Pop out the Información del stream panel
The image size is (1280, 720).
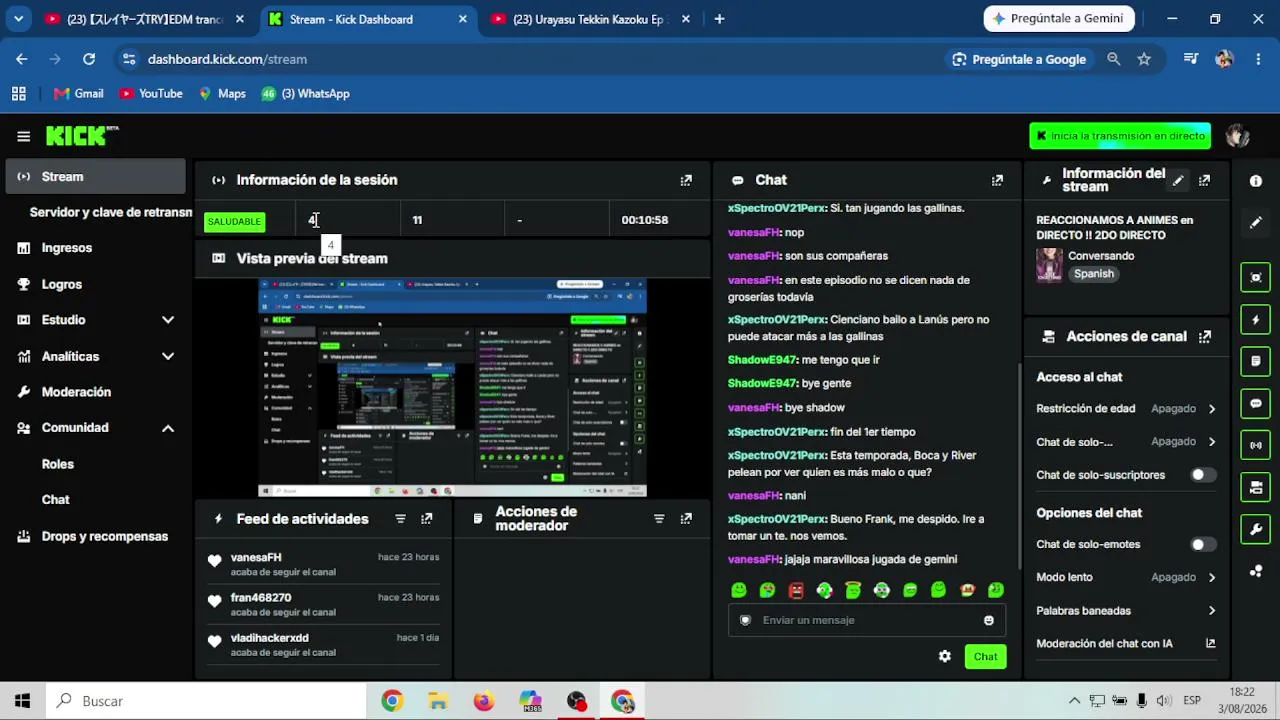tap(1205, 180)
